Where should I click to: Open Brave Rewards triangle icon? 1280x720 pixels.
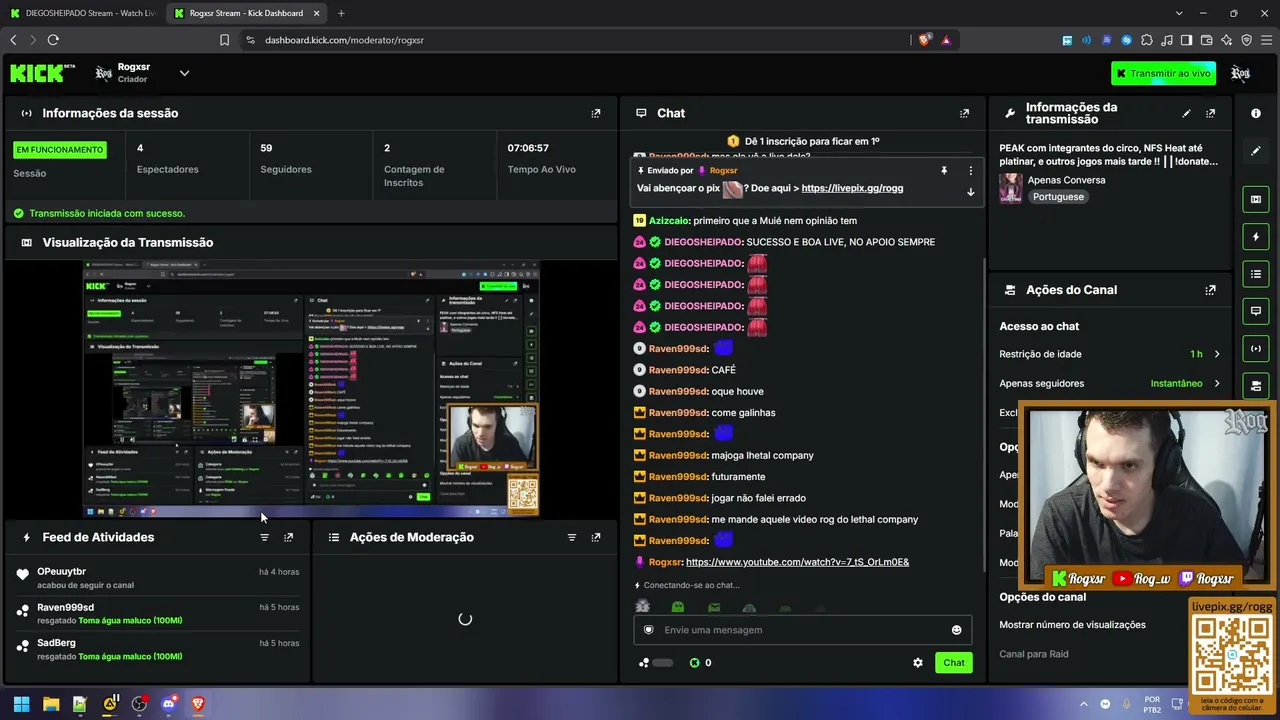point(946,40)
